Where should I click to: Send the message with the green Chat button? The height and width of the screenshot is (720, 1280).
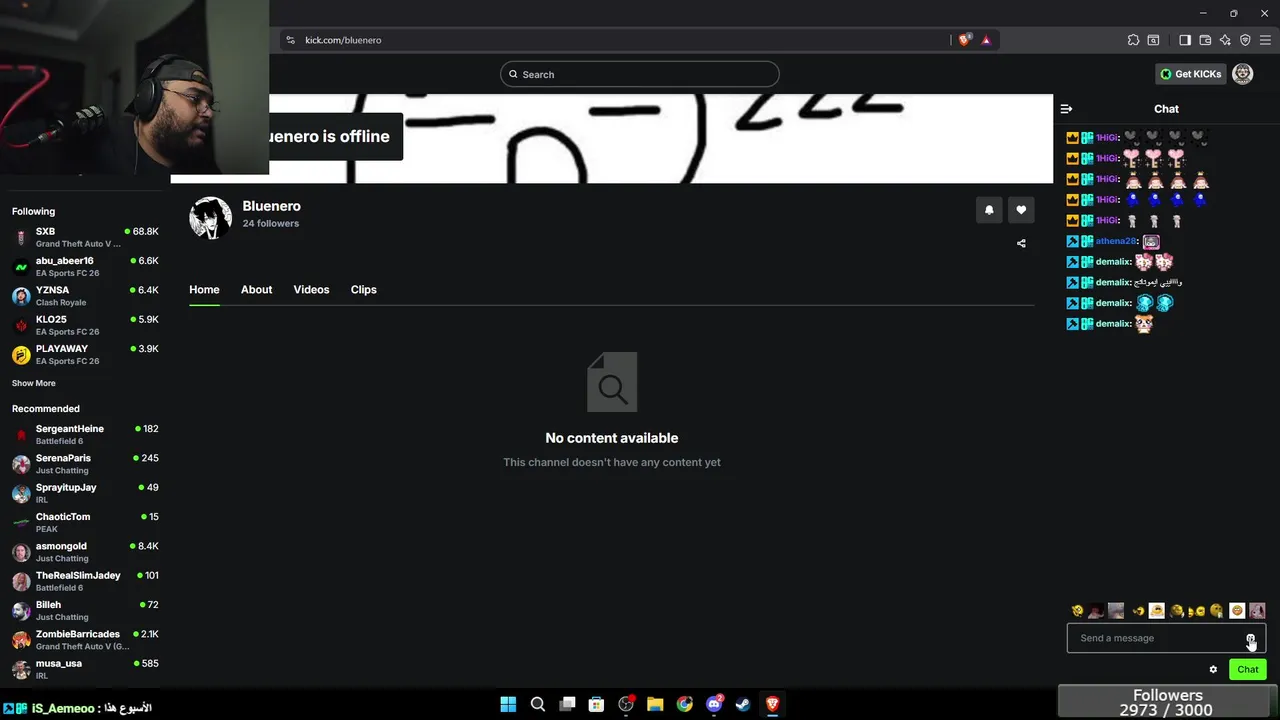(1247, 670)
